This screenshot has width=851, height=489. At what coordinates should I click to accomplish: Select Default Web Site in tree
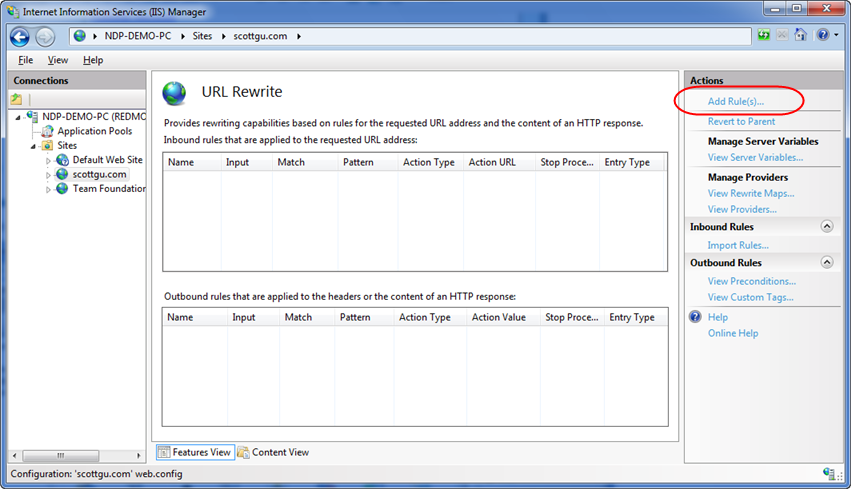coord(107,160)
